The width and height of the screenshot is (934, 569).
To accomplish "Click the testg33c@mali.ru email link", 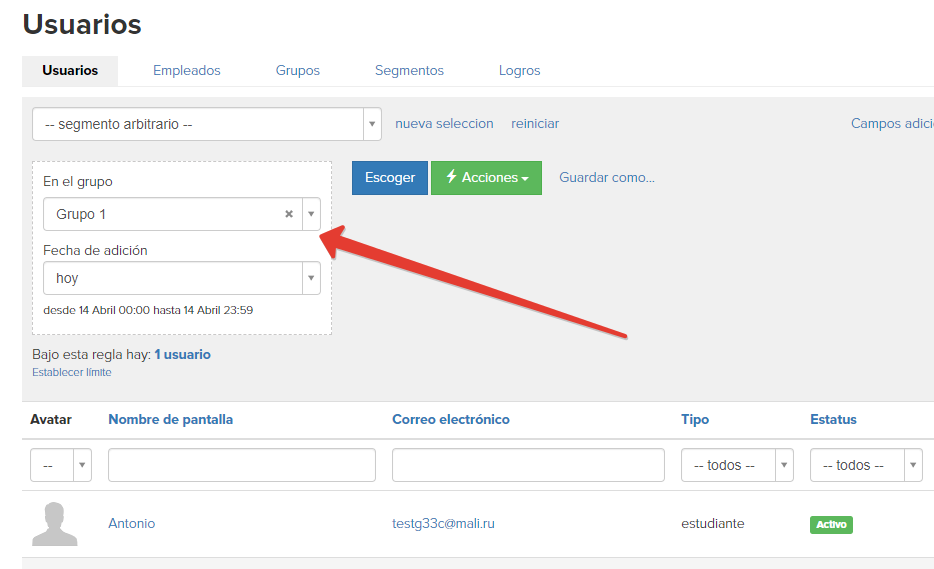I will pos(443,524).
